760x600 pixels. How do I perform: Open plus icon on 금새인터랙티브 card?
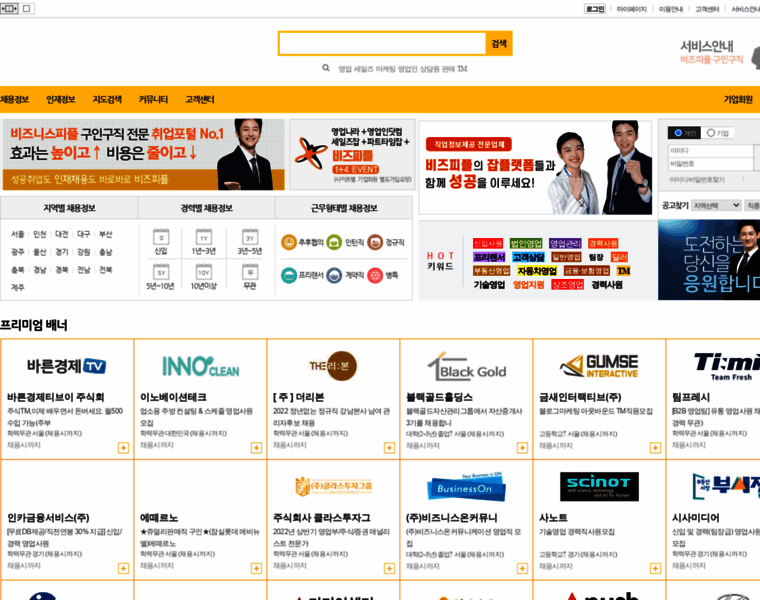click(655, 448)
